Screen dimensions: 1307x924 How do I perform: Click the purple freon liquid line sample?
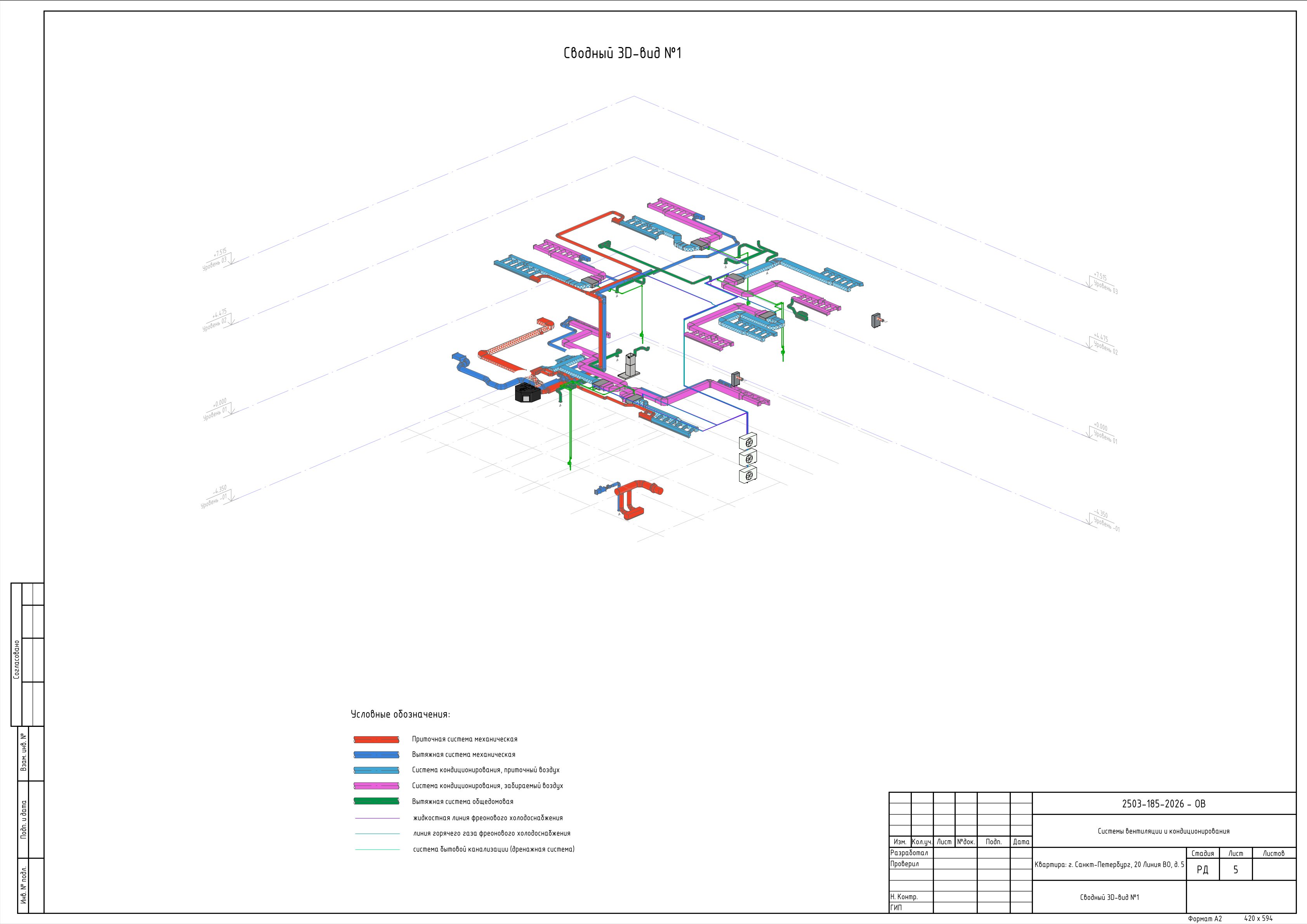[377, 818]
